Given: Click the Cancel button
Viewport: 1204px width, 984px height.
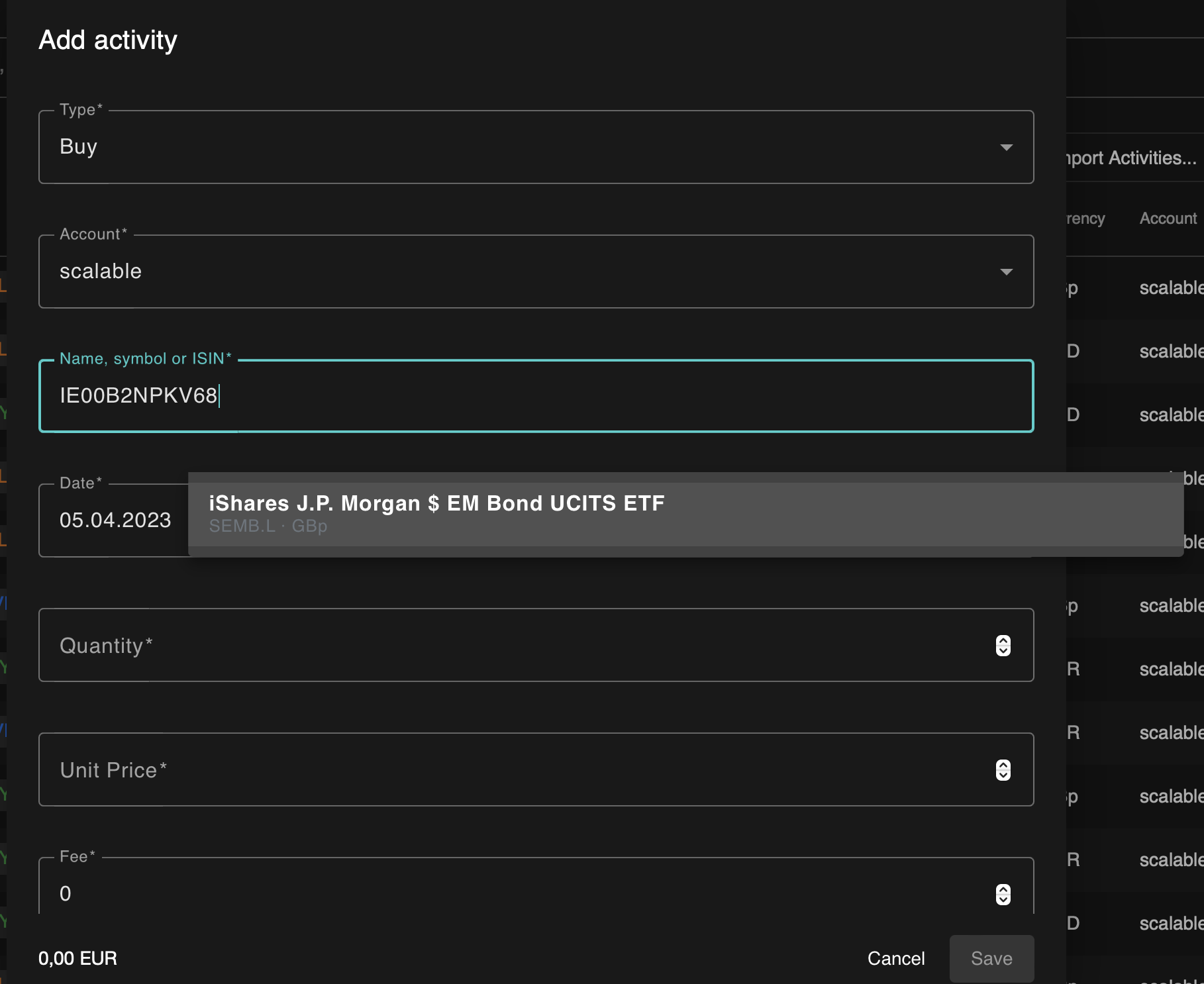Looking at the screenshot, I should (895, 958).
